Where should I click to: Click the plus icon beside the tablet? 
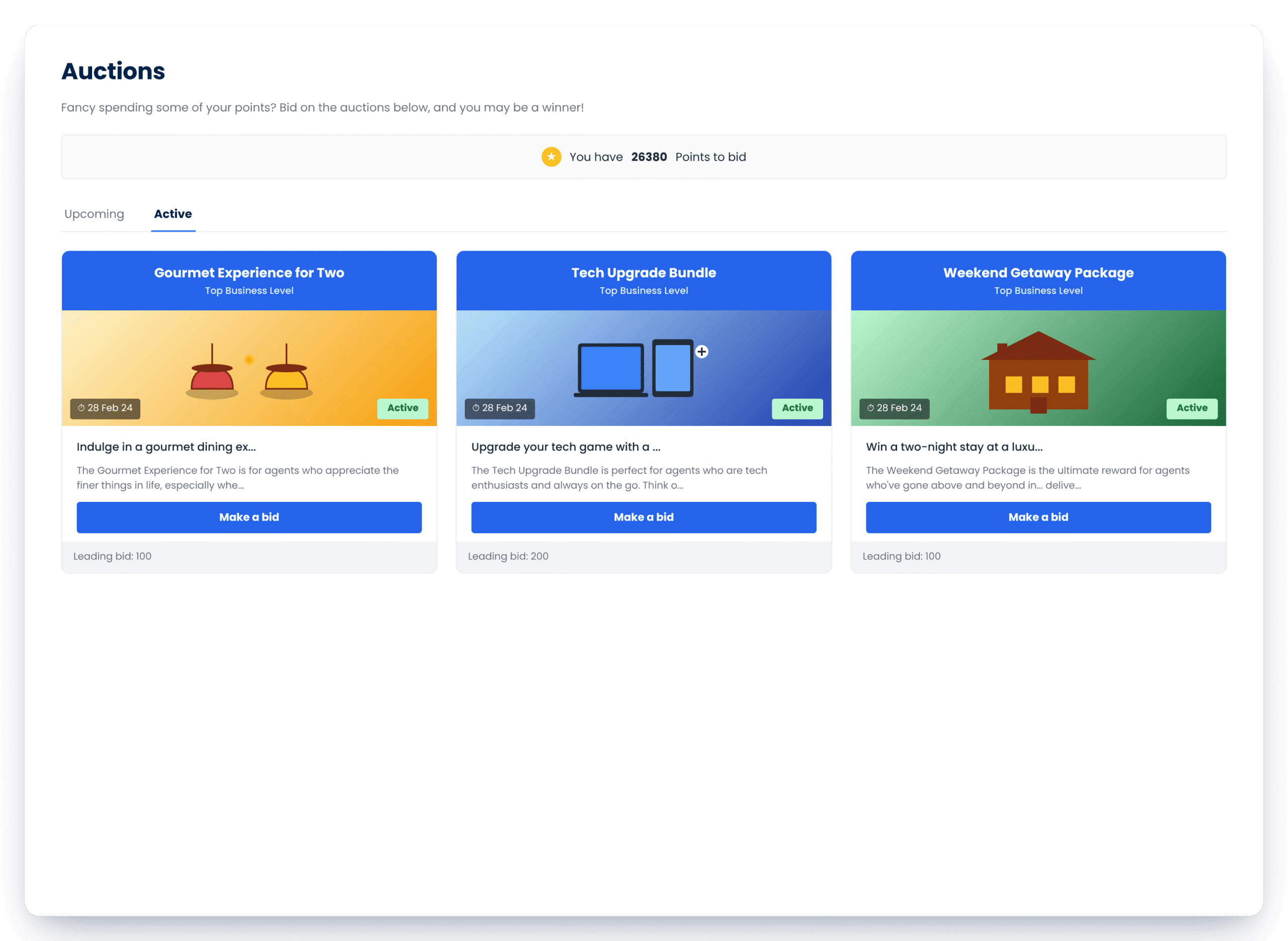click(701, 352)
